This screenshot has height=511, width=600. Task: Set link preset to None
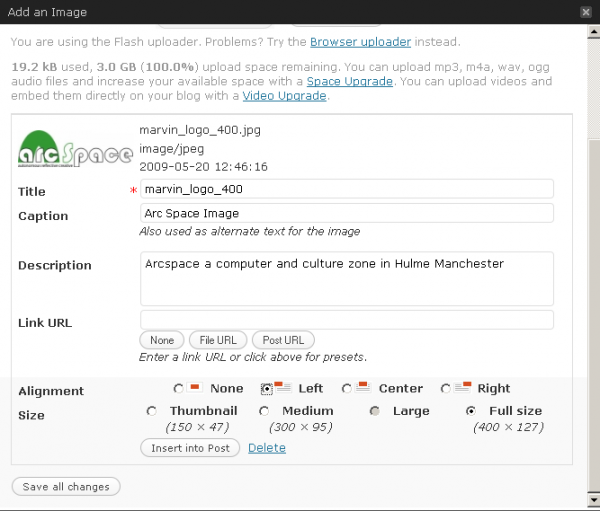click(x=162, y=341)
